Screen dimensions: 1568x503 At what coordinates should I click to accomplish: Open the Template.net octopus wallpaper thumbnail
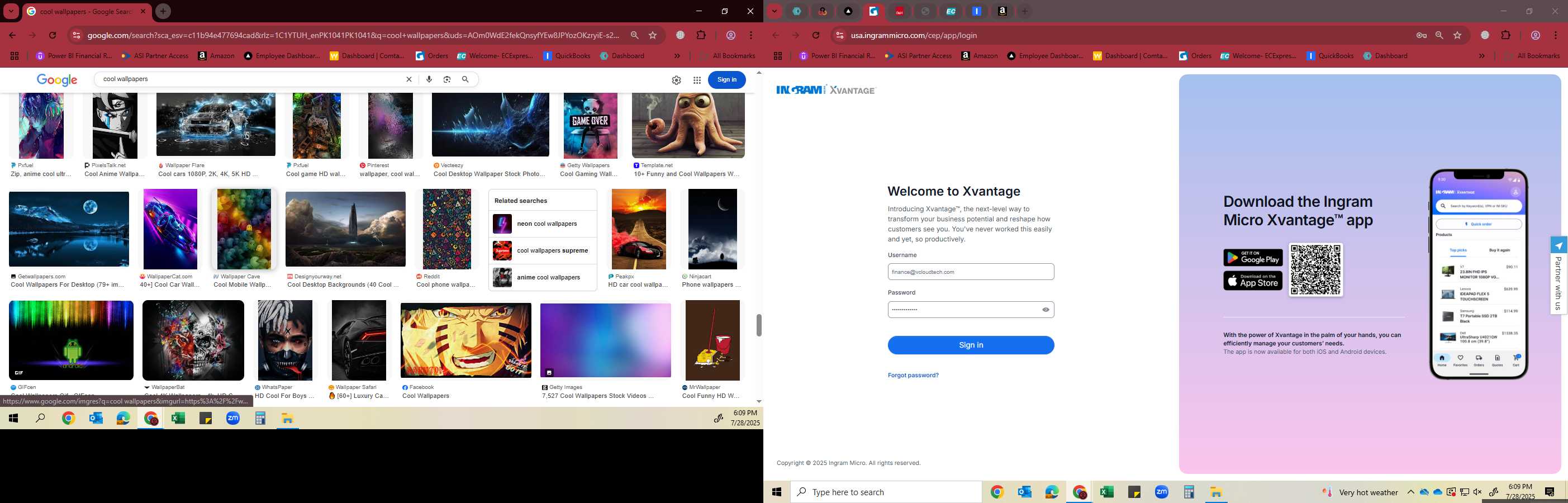pos(688,125)
